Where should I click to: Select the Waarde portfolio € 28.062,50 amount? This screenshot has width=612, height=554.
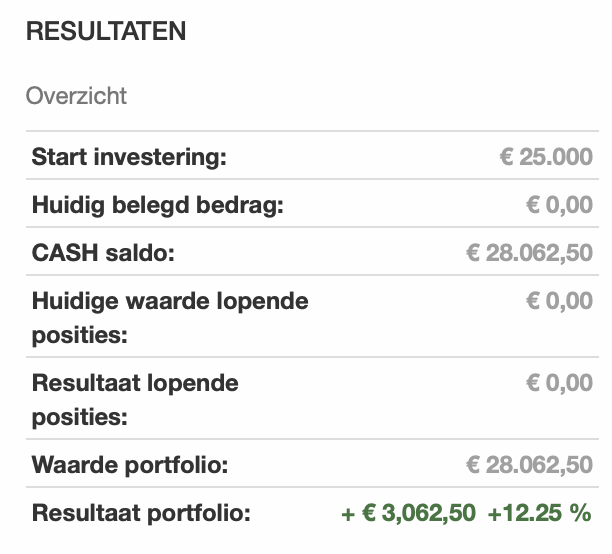pos(529,465)
